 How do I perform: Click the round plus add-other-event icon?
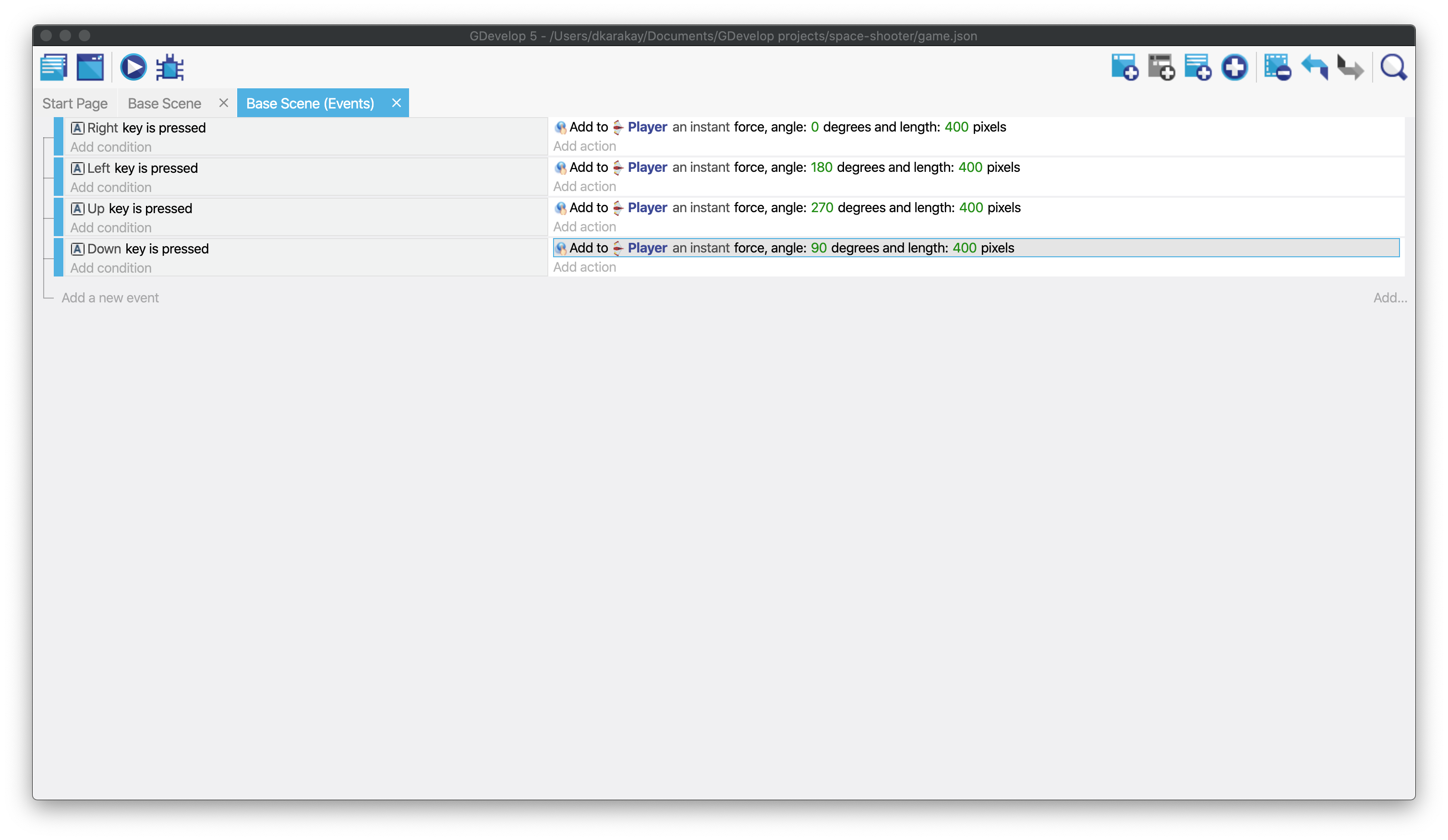(x=1234, y=68)
